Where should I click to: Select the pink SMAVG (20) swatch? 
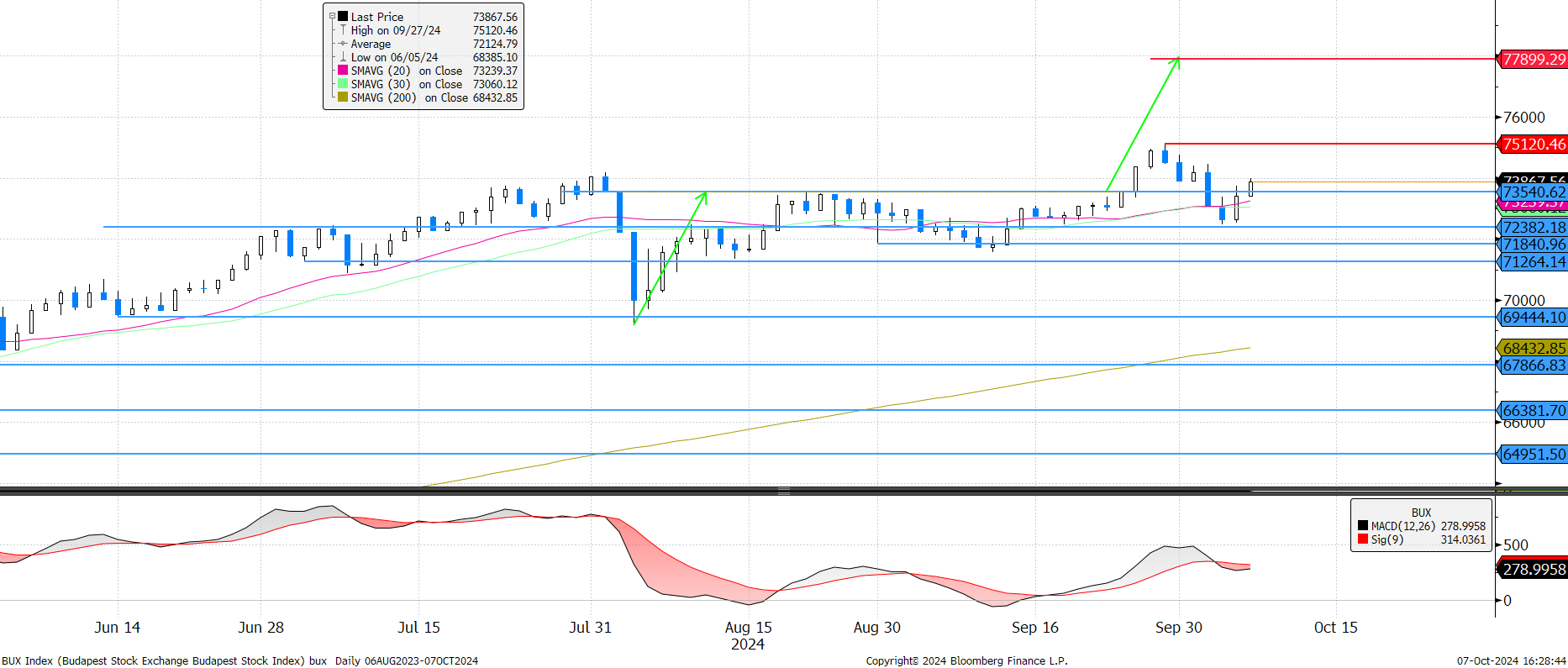343,71
